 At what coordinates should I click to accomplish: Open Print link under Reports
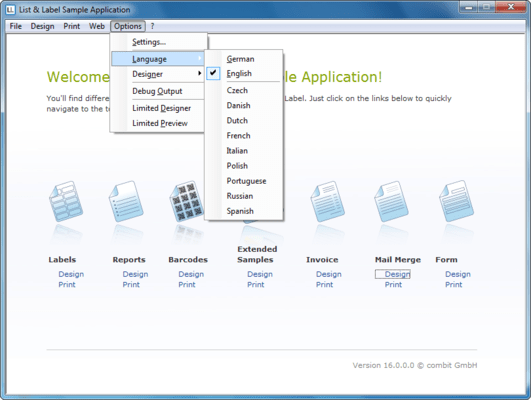pyautogui.click(x=131, y=285)
